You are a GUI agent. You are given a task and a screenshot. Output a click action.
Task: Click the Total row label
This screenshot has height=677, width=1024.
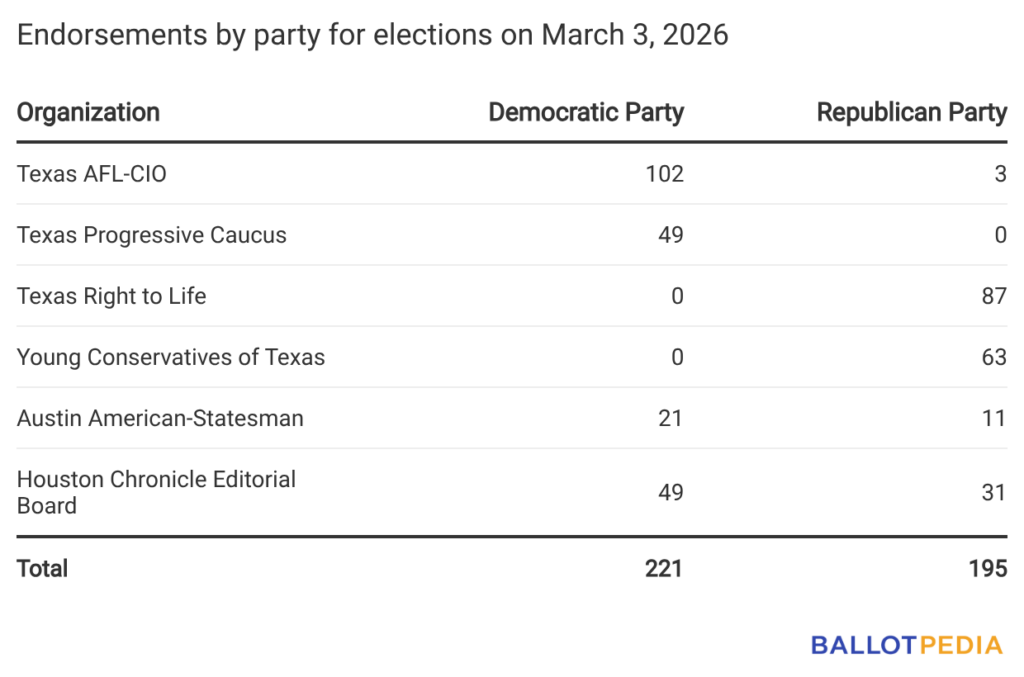point(43,568)
